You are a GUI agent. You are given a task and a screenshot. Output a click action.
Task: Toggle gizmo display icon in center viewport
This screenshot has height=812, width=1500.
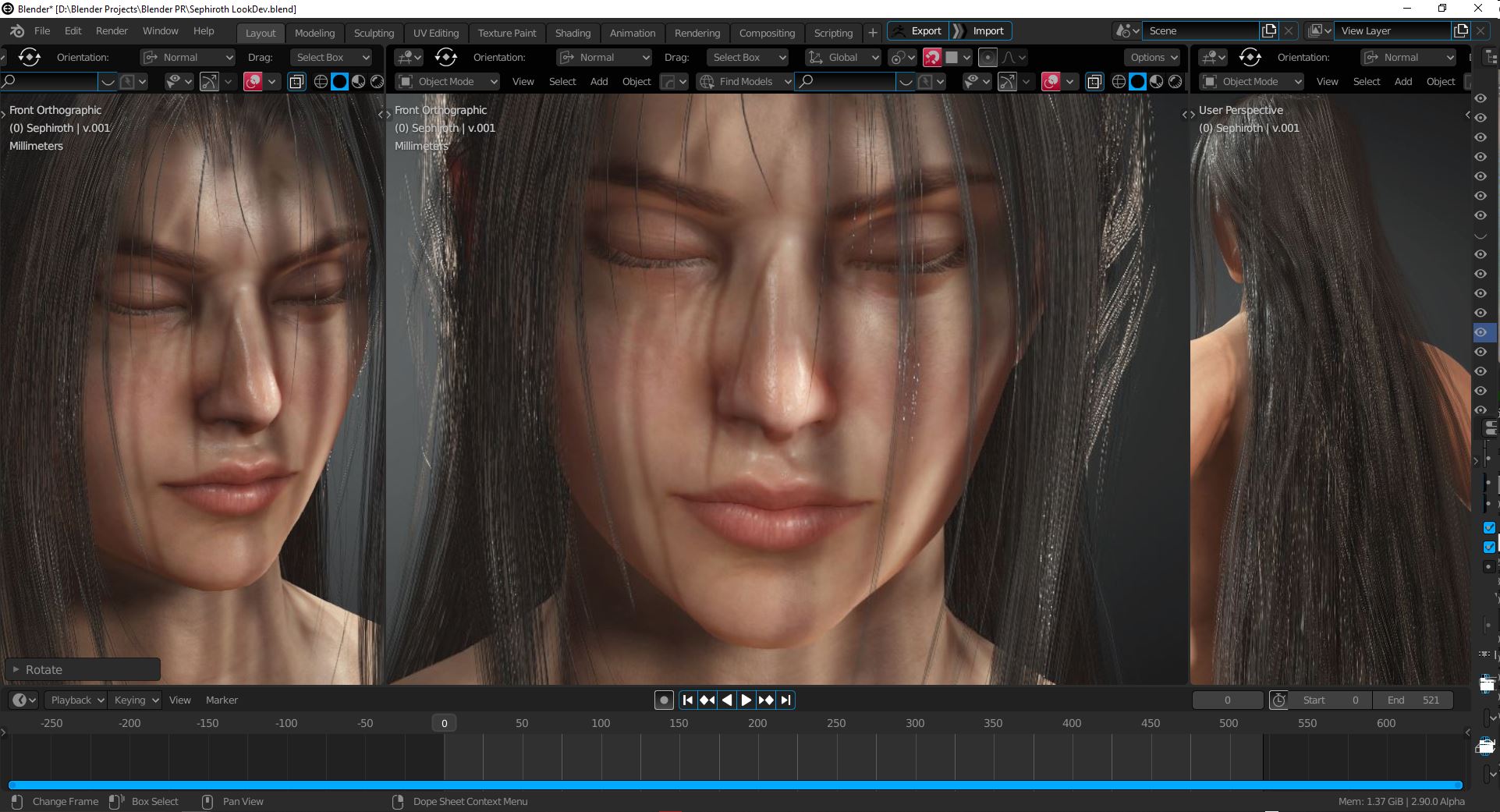tap(1007, 81)
